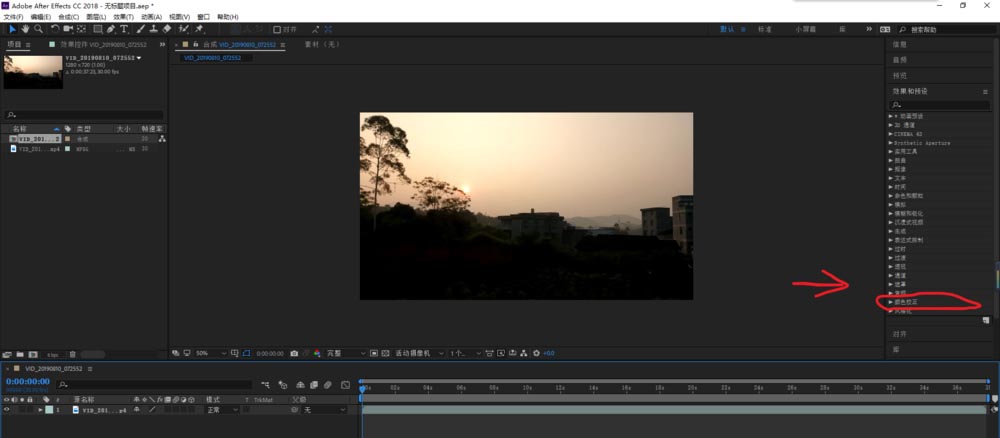Select the Hand tool in toolbar
Screen dimensions: 1000x438
pos(26,29)
